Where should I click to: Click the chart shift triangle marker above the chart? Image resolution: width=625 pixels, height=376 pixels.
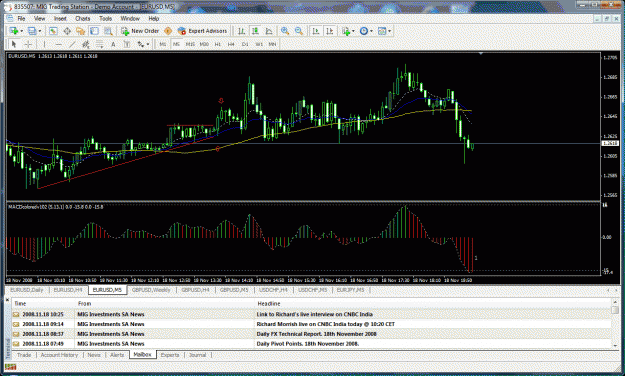click(481, 53)
